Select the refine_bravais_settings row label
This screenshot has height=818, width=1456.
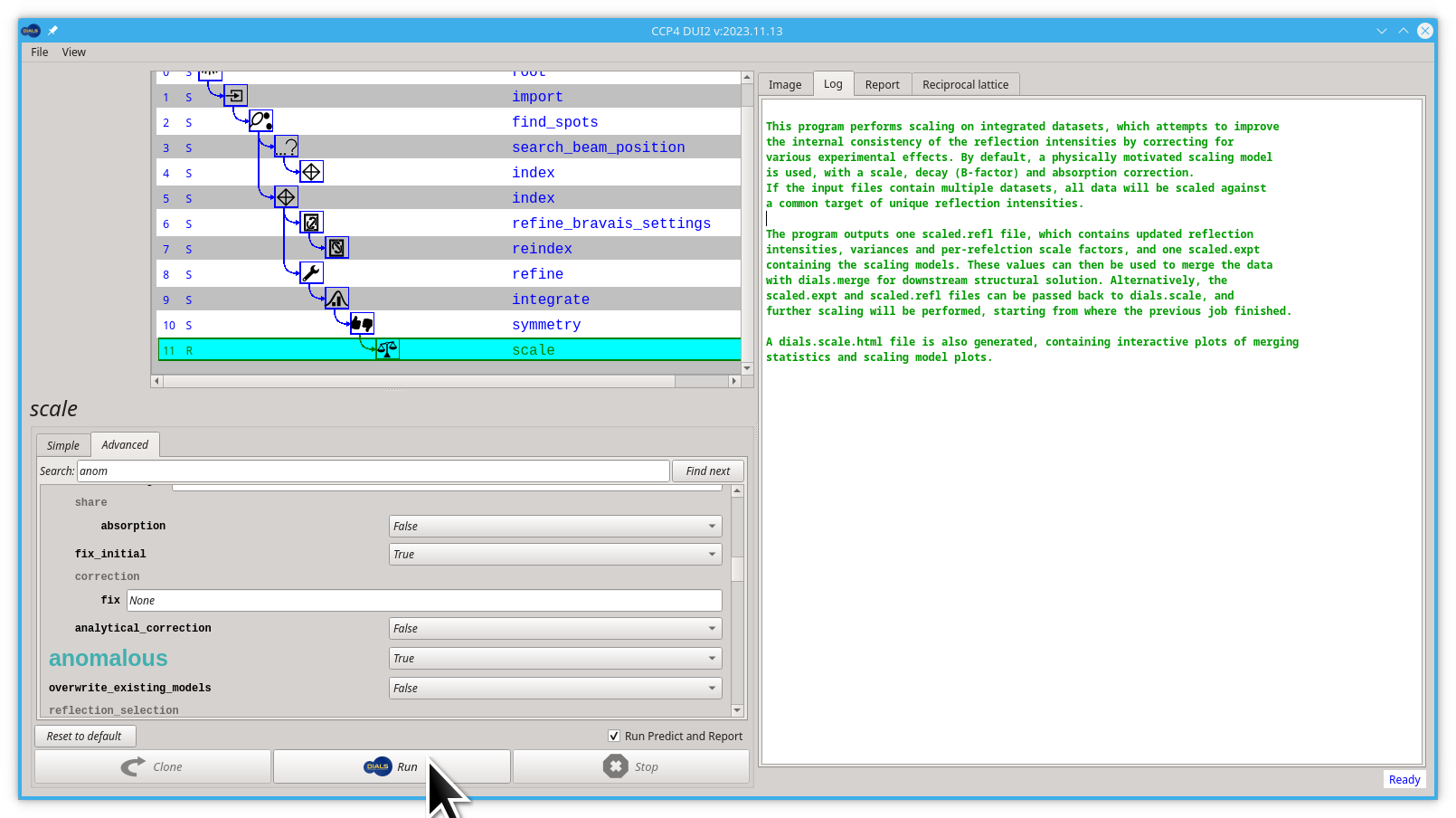click(x=611, y=224)
